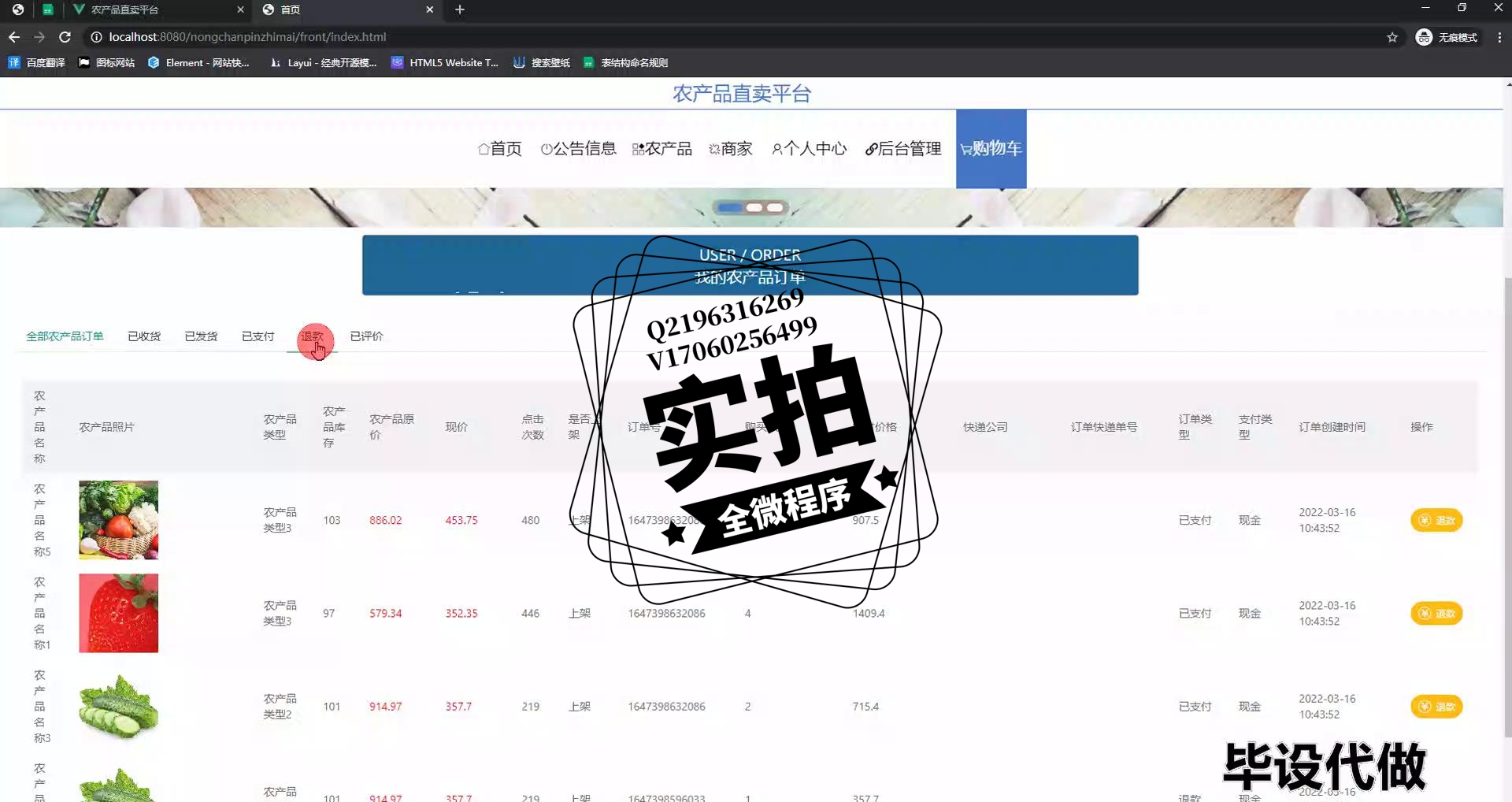Open the vegetable basket product photo

click(118, 520)
